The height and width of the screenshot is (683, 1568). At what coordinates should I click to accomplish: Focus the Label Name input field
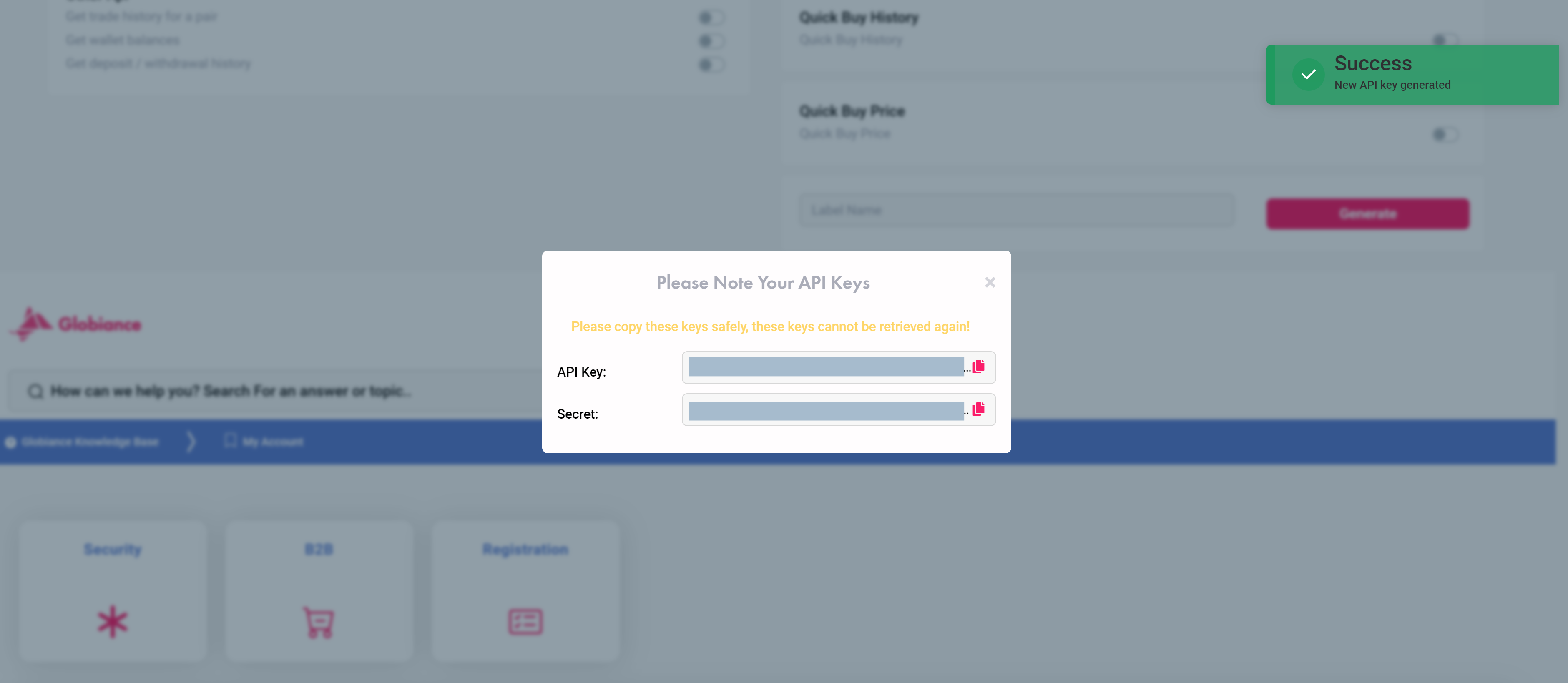tap(1017, 211)
